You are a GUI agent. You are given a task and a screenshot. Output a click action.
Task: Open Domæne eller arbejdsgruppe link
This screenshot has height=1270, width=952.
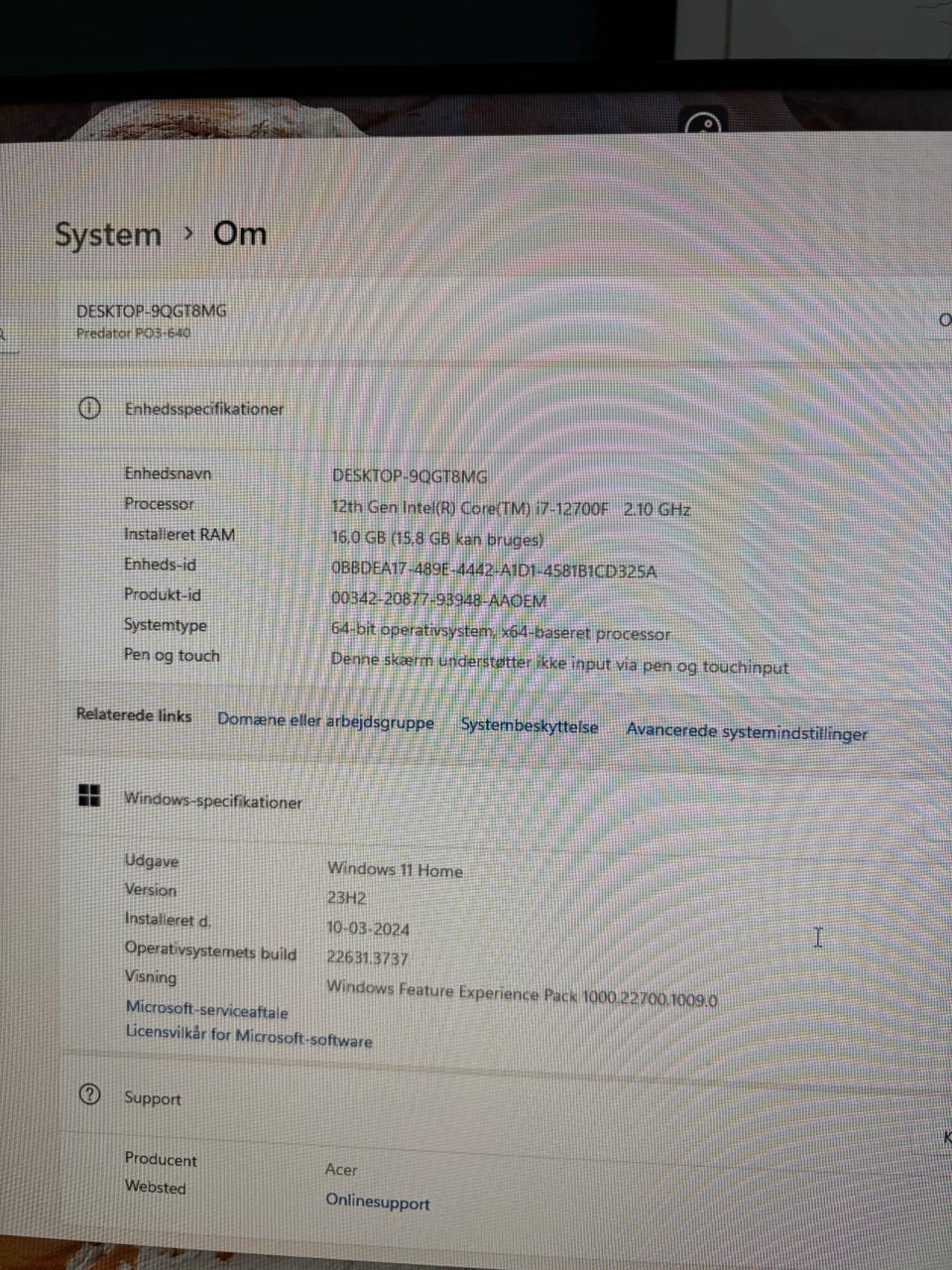325,721
